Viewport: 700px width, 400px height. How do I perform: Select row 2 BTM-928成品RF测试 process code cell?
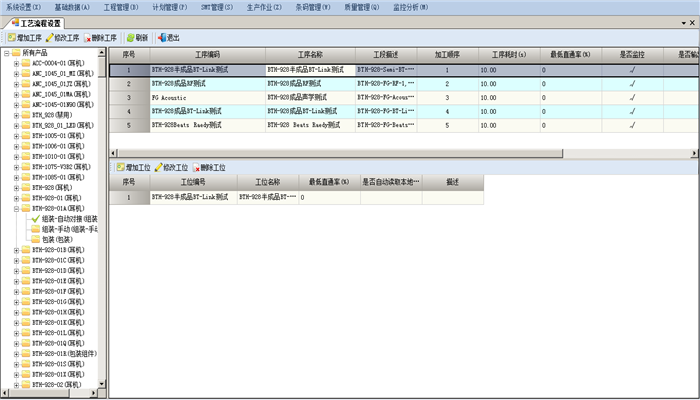point(207,84)
